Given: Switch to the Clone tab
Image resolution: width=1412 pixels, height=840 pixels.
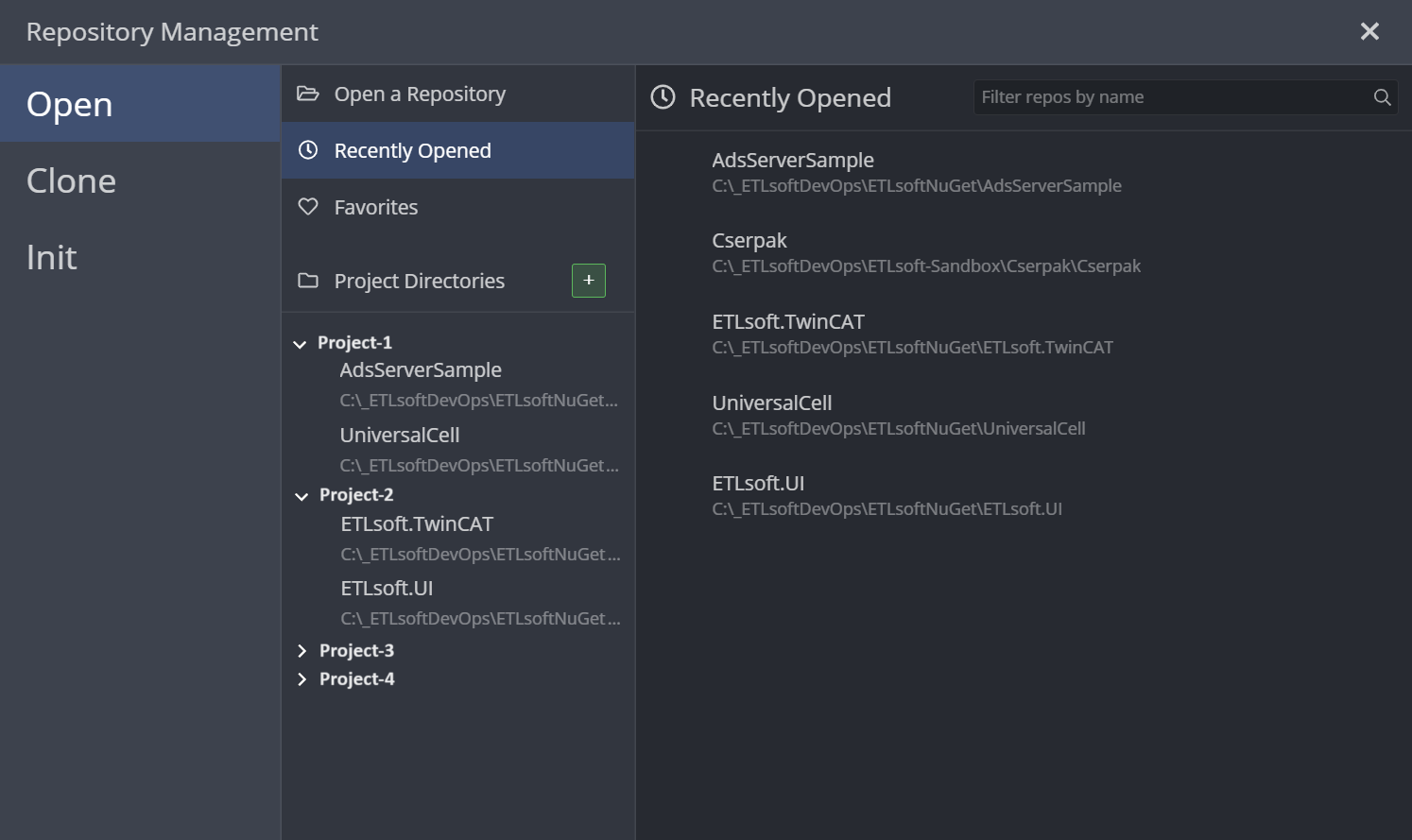Looking at the screenshot, I should 72,180.
